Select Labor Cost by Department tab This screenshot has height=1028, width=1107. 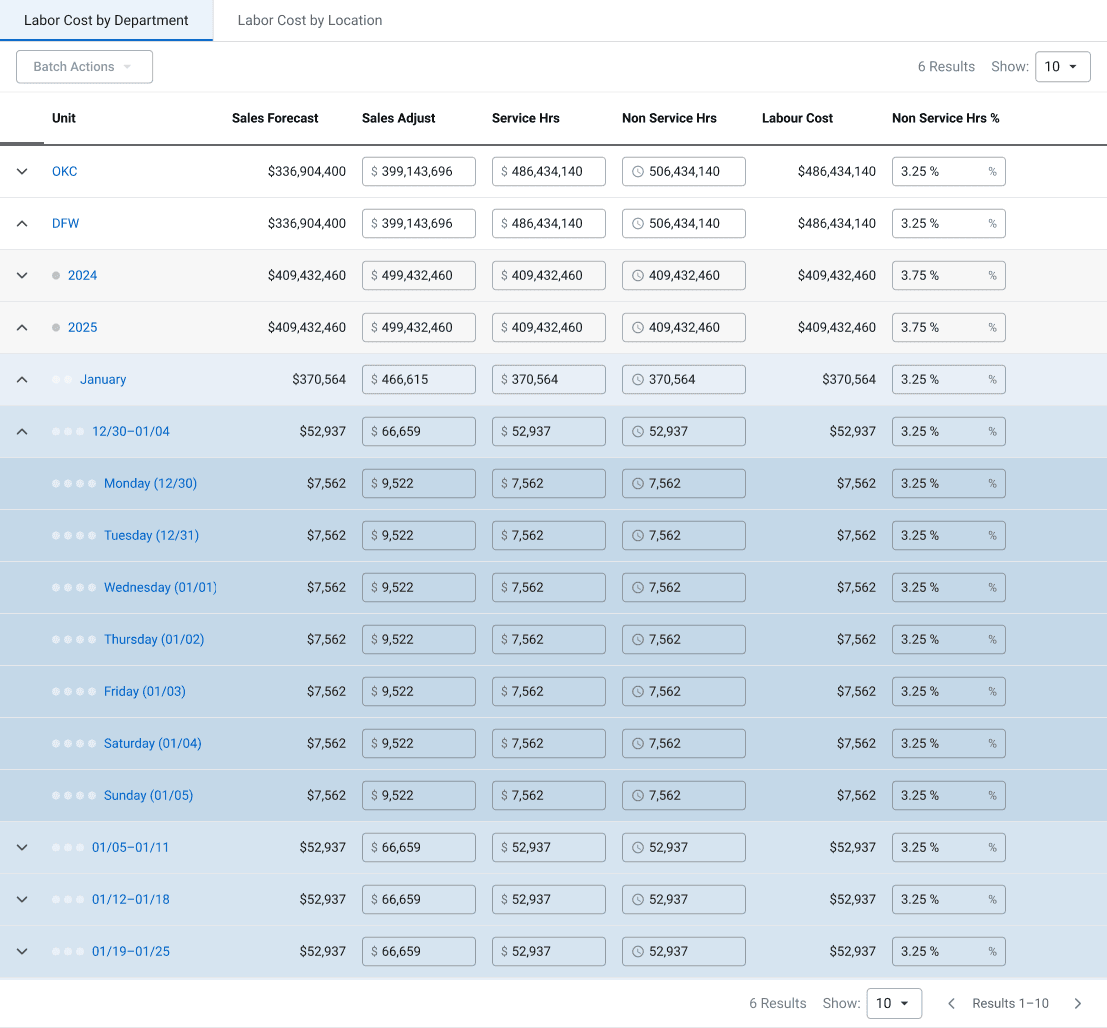pos(106,20)
